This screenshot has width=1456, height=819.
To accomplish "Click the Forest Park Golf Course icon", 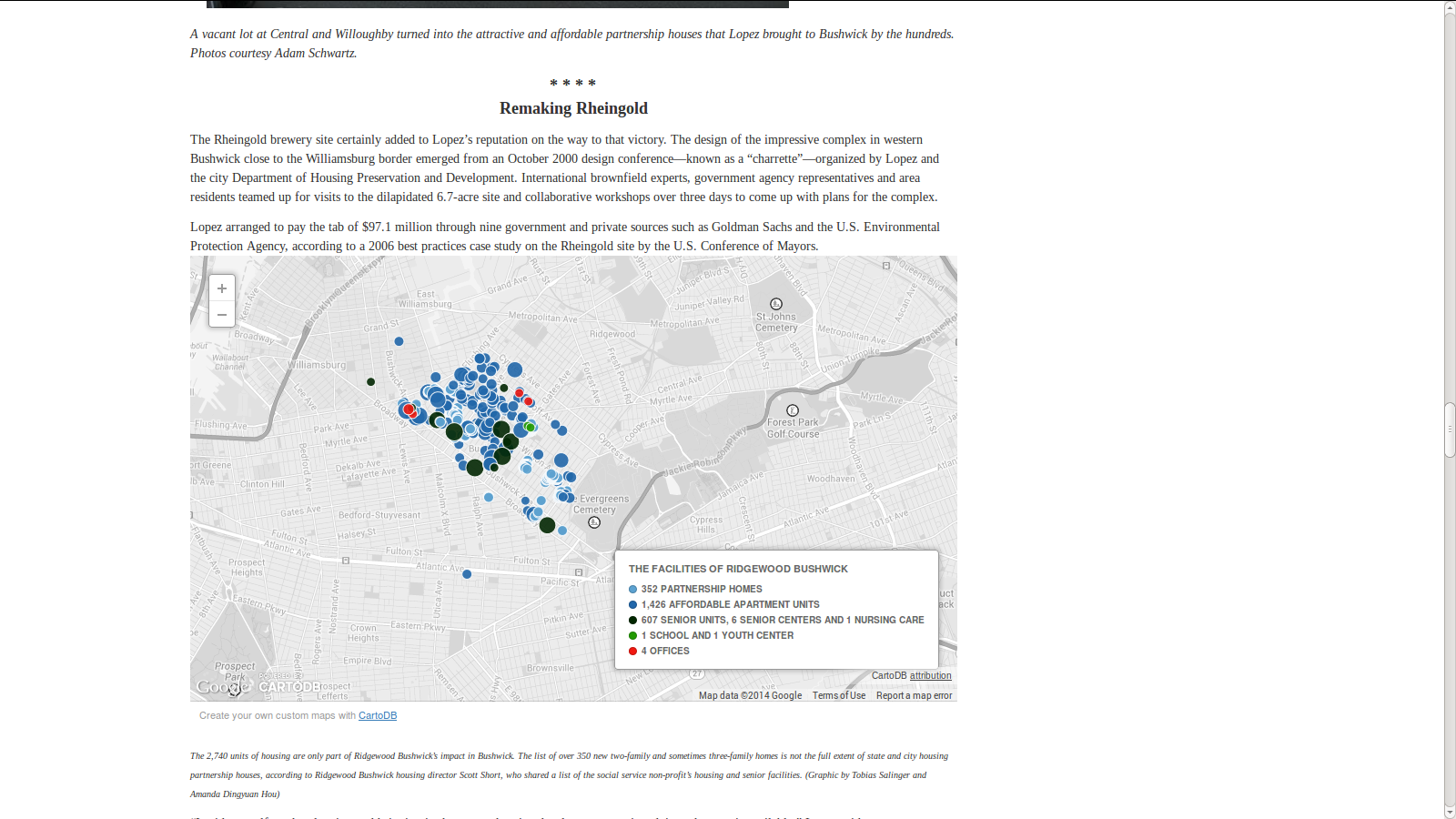I will click(793, 410).
